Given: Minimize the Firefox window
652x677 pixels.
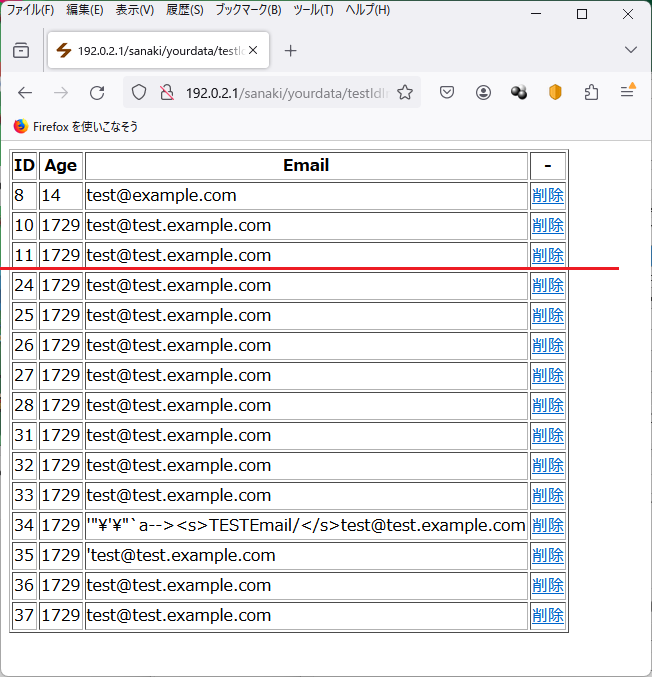Looking at the screenshot, I should (x=536, y=14).
